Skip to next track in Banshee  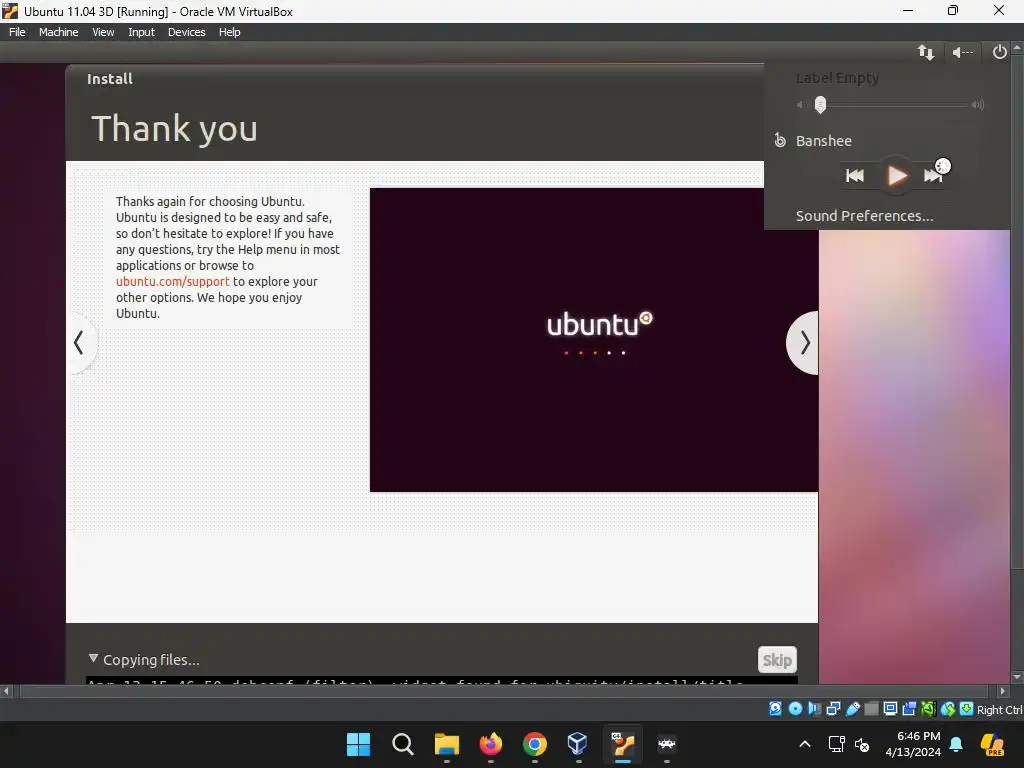(933, 175)
